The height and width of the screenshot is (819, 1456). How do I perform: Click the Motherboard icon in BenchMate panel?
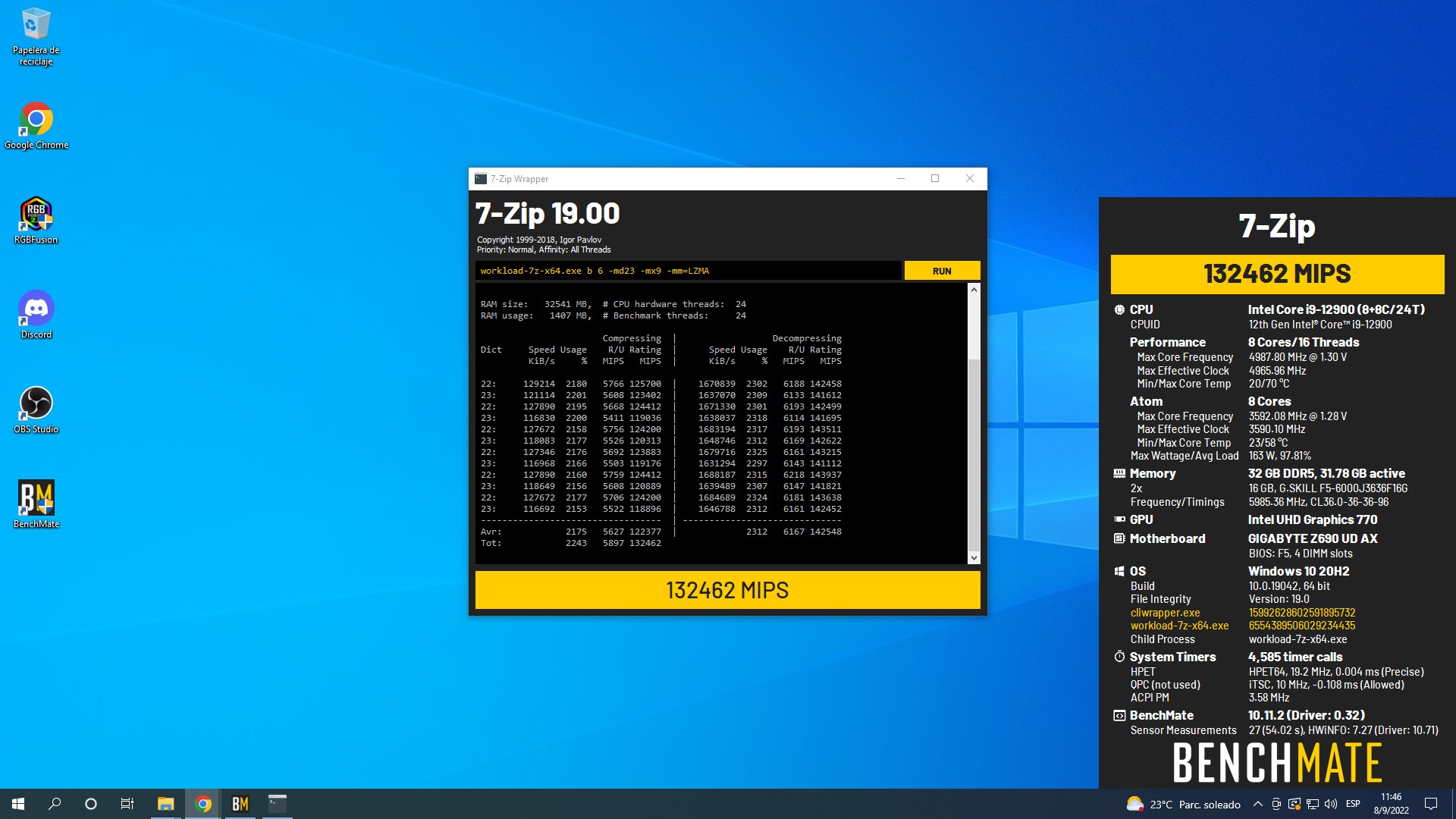coord(1119,538)
